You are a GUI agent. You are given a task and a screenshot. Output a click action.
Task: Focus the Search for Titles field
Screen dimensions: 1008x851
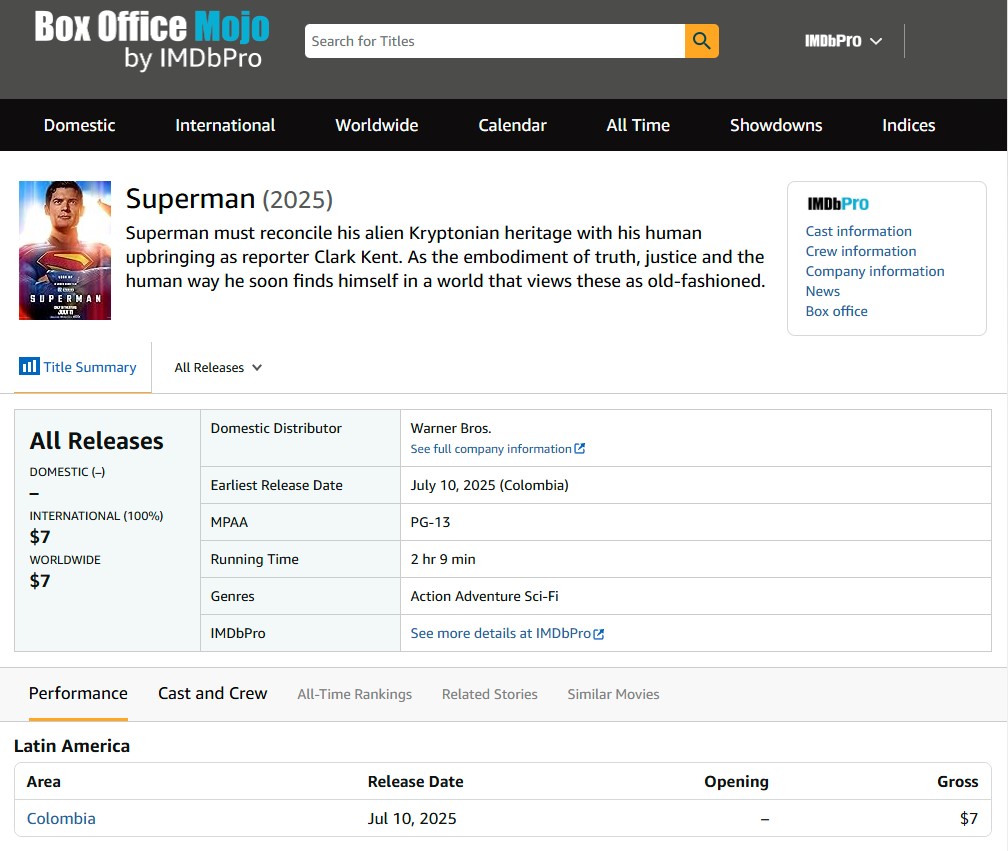coord(495,41)
